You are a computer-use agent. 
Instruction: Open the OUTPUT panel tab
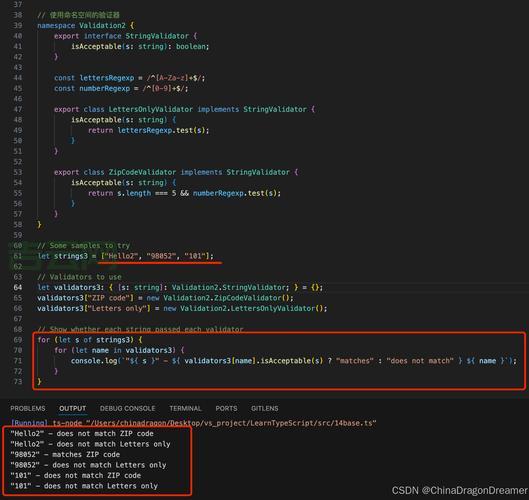(x=73, y=408)
